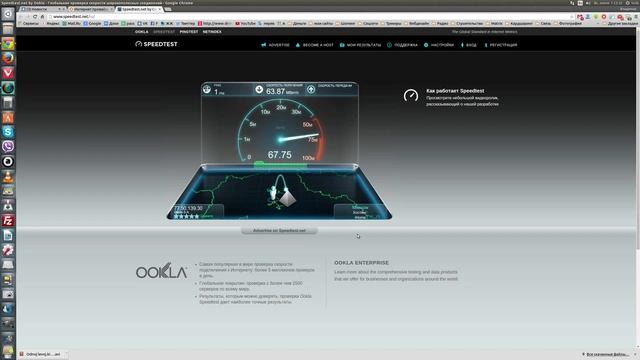Open Ubuntu Software Center in dock
640x360 pixels.
coord(8,118)
